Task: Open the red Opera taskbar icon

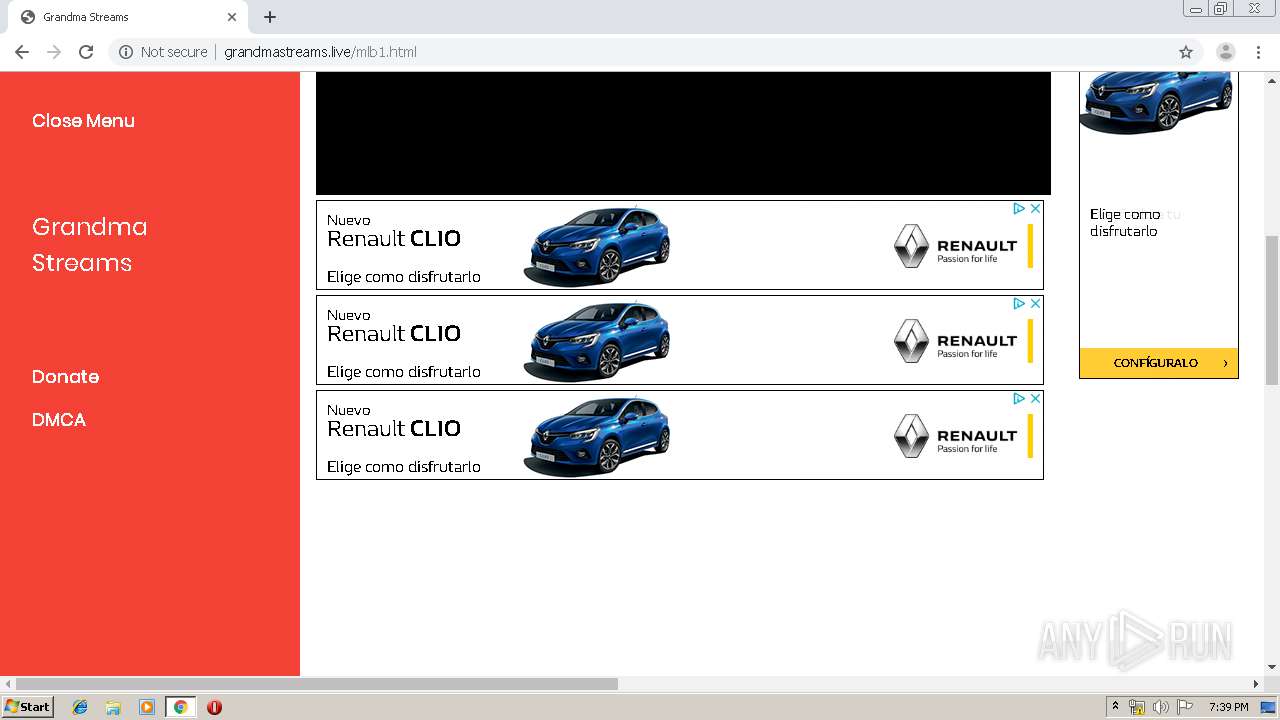Action: coord(214,707)
